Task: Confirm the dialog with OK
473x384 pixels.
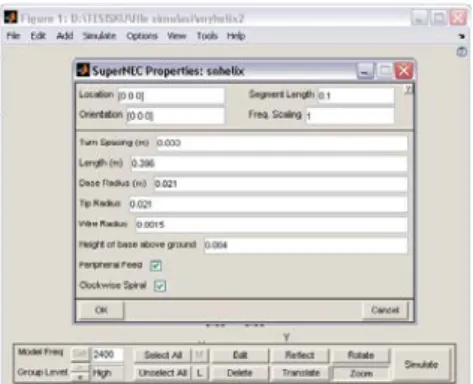Action: click(x=101, y=310)
